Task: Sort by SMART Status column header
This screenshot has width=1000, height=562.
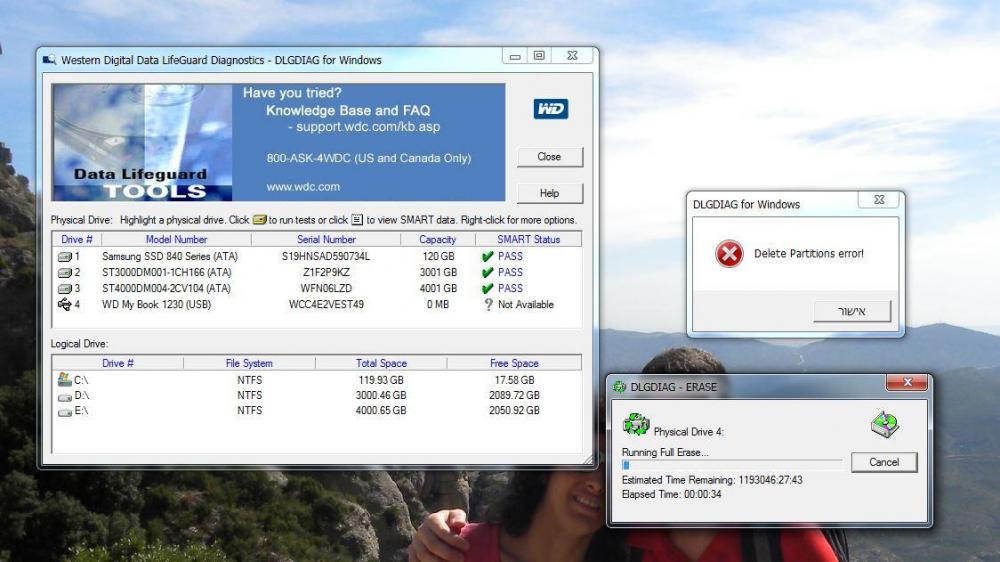Action: [x=528, y=239]
